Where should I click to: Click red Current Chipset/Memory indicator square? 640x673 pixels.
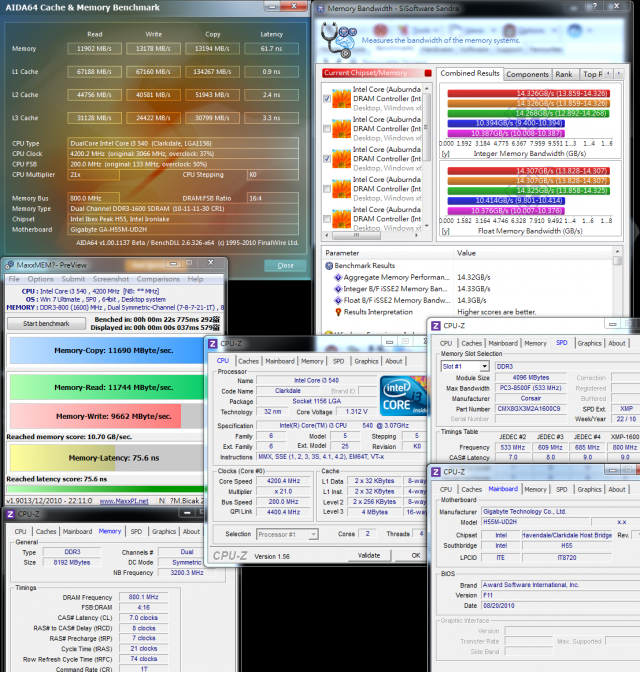[428, 73]
